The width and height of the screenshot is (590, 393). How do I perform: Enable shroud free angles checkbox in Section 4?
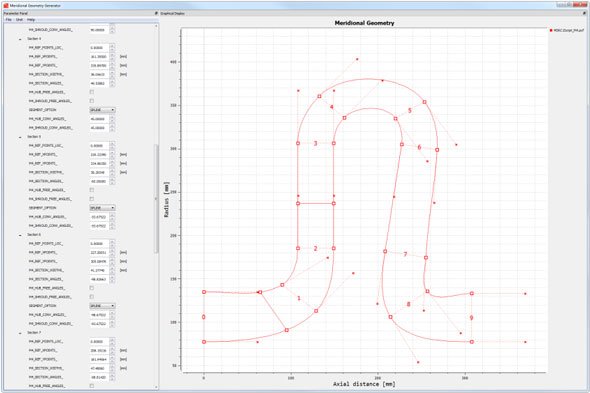92,101
